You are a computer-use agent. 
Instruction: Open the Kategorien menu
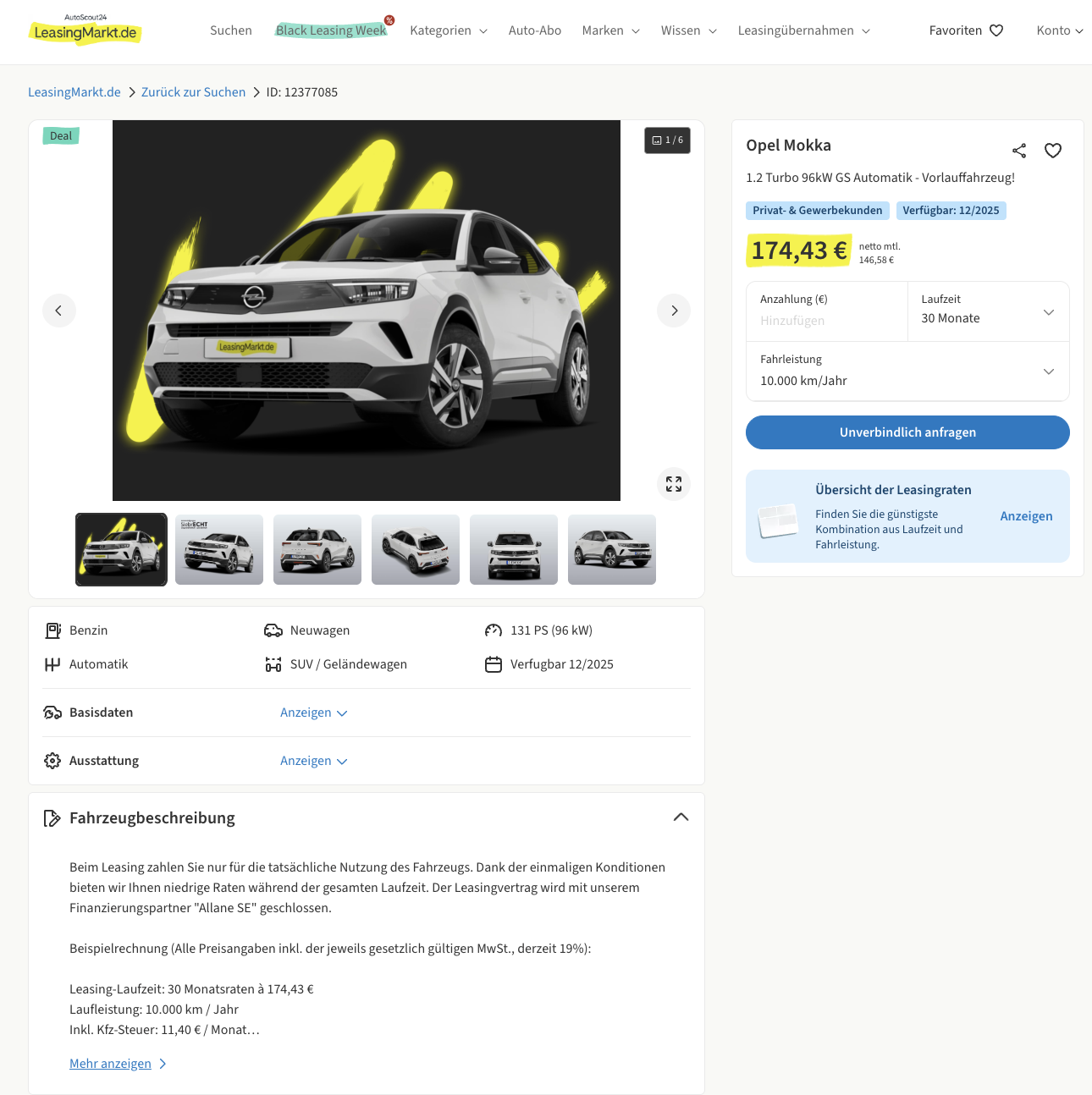[449, 30]
